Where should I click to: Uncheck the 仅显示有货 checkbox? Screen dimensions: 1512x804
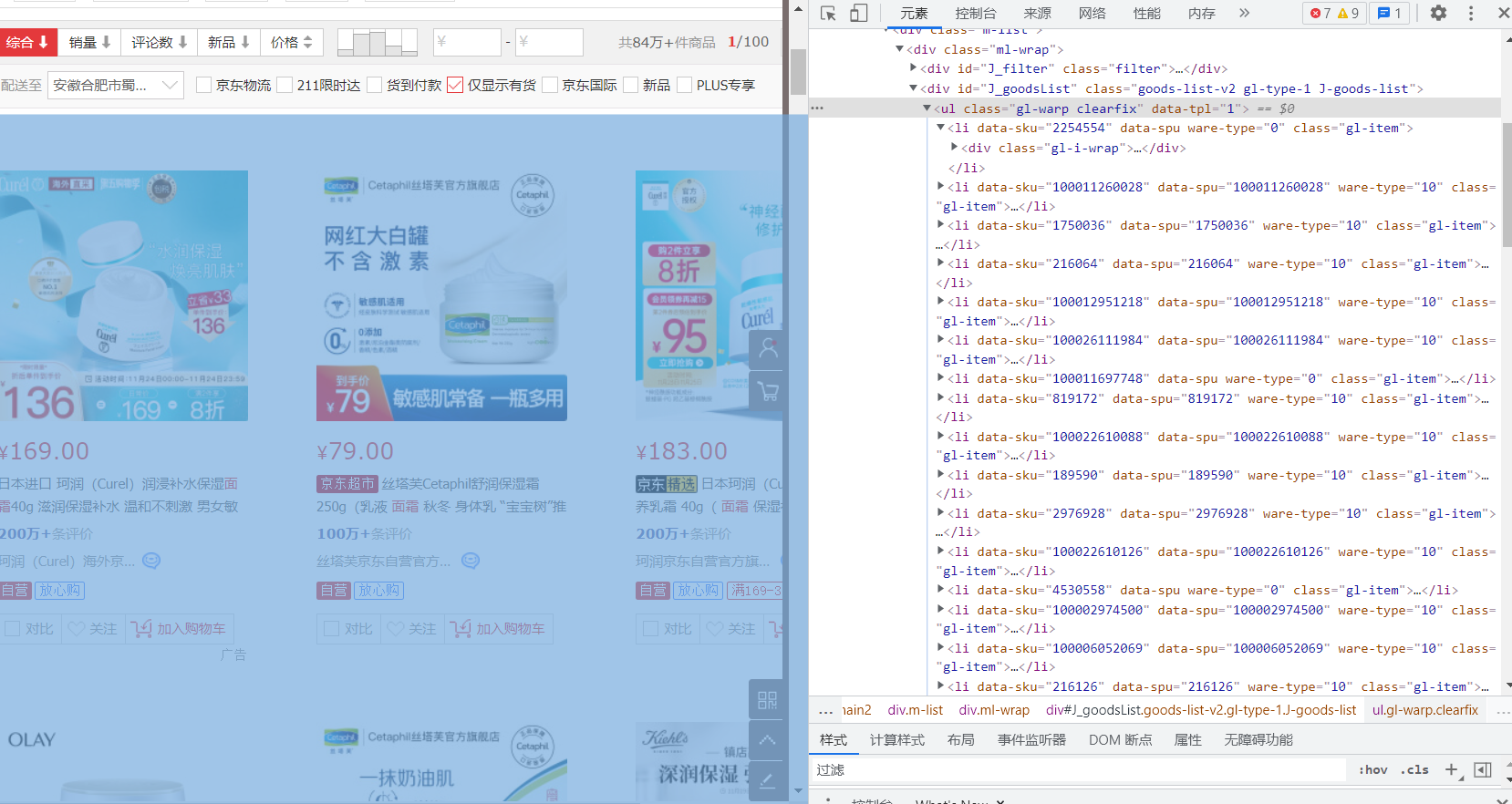[x=455, y=85]
